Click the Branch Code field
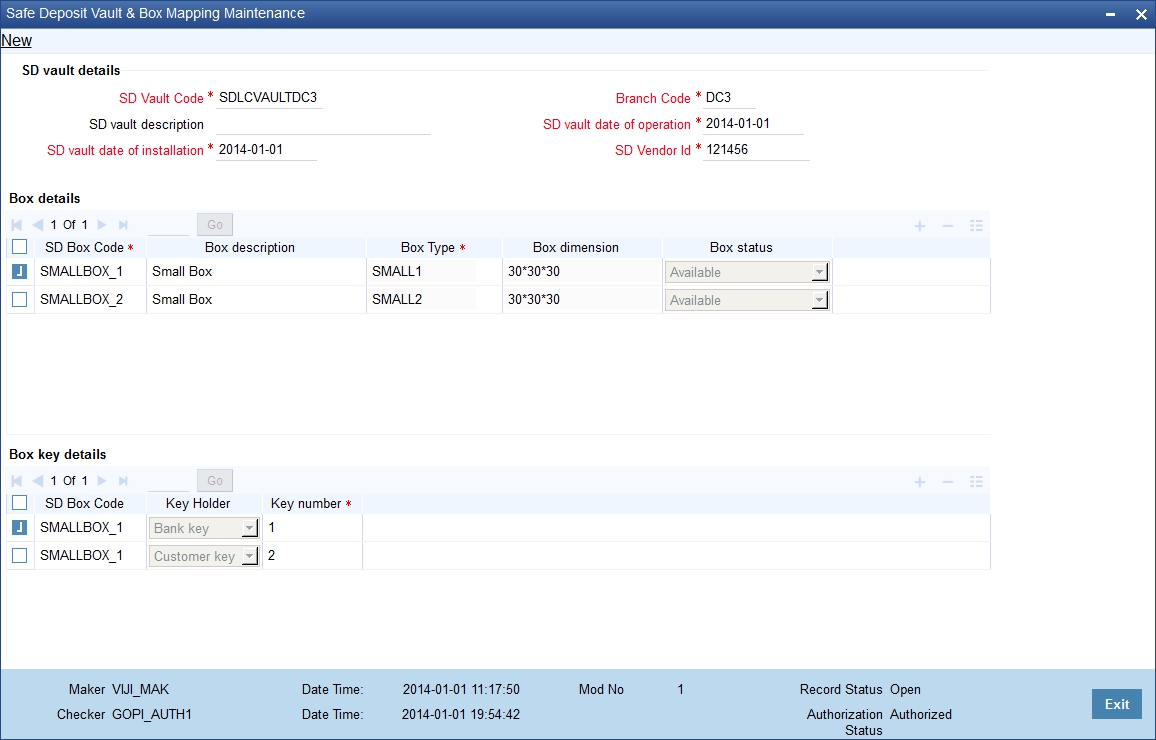 (x=729, y=98)
